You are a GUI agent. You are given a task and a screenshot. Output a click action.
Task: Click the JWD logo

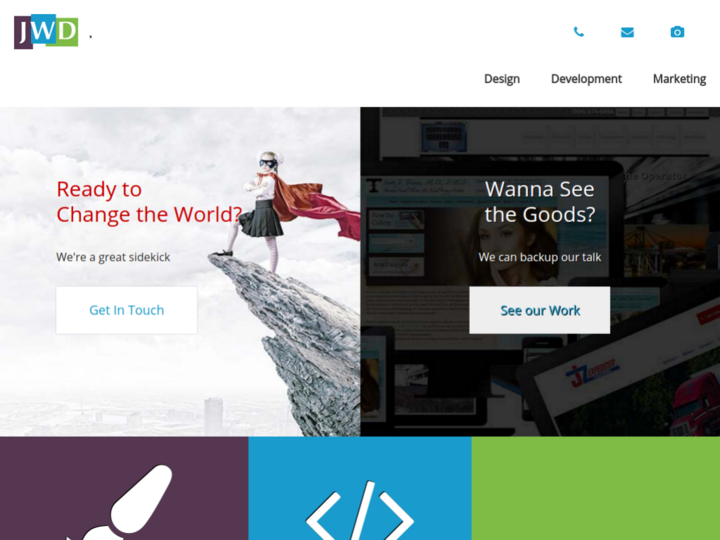(x=46, y=31)
